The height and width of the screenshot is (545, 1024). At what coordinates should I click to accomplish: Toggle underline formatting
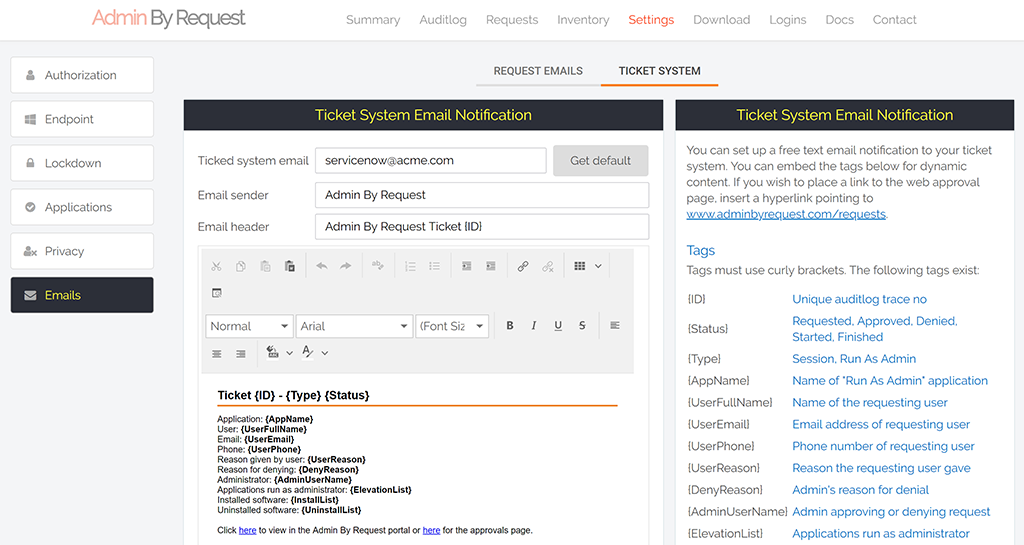tap(558, 326)
